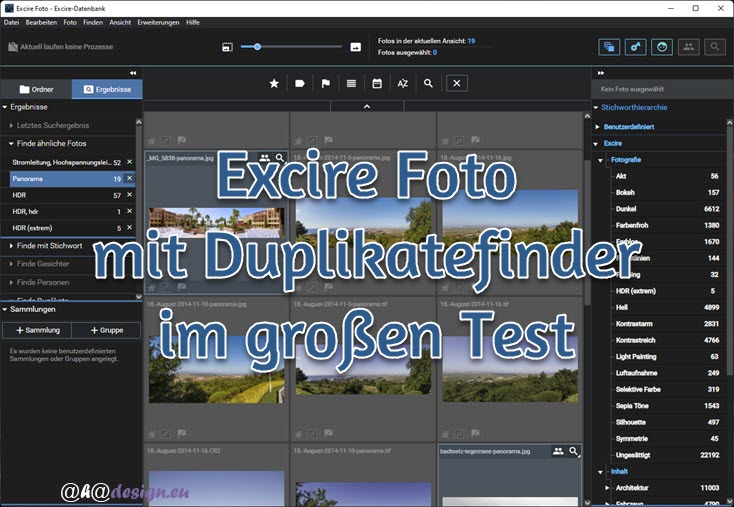Expand the Benutzerdefiniert keyword node
Viewport: 734px width, 507px height.
(x=598, y=127)
